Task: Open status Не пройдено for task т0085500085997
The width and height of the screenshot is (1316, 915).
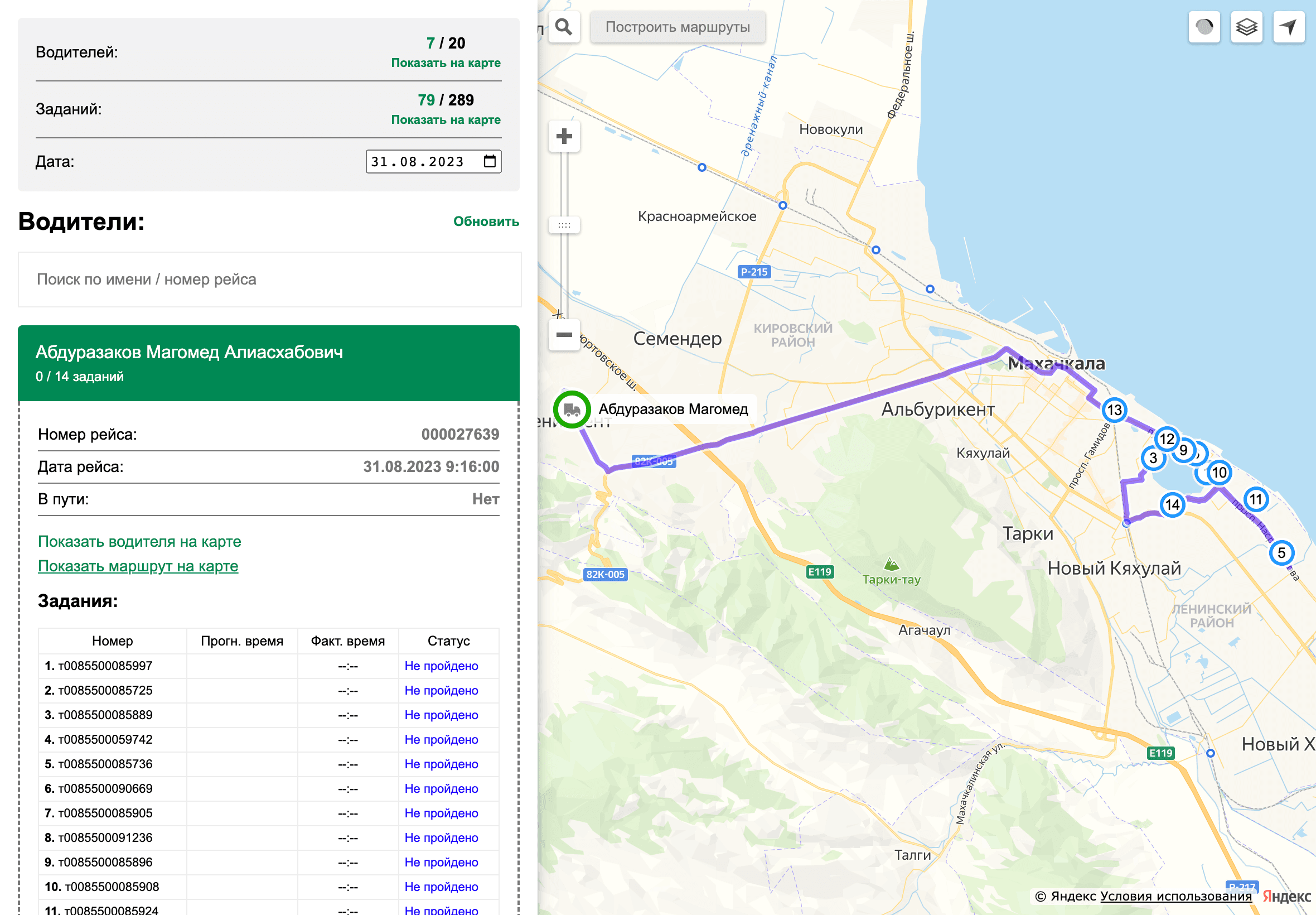Action: click(x=442, y=666)
